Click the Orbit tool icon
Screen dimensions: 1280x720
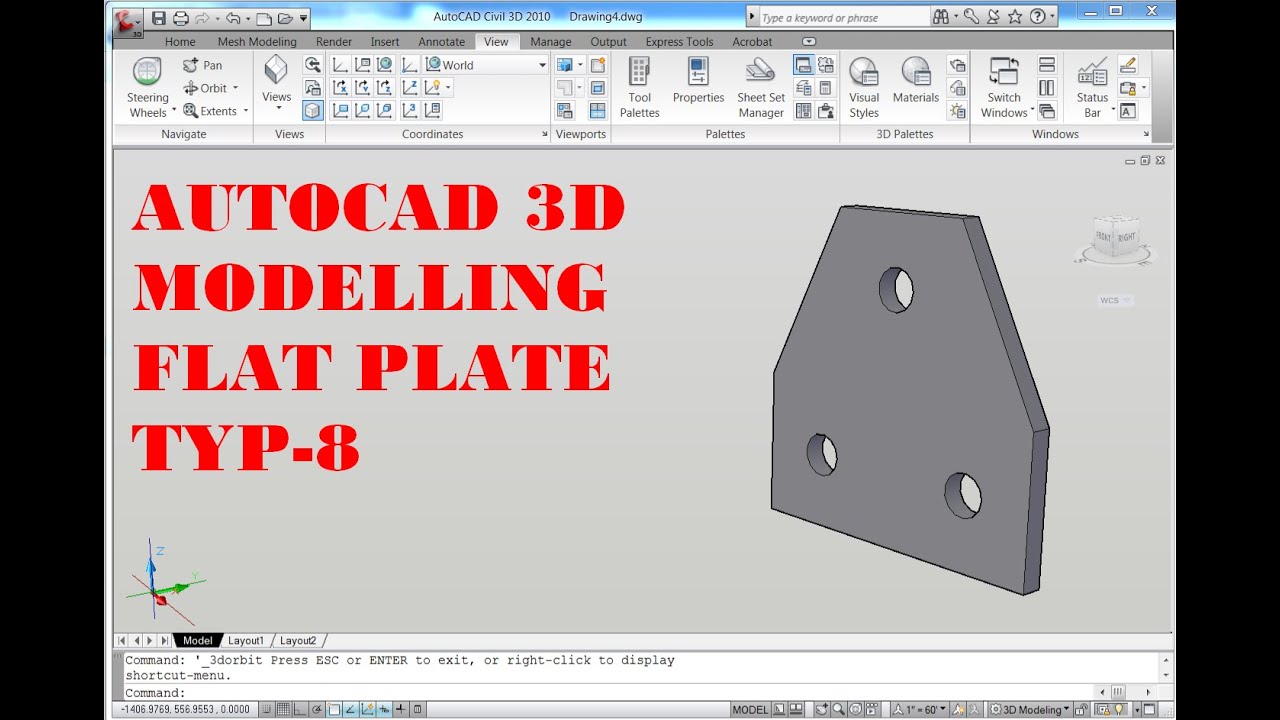pyautogui.click(x=191, y=88)
